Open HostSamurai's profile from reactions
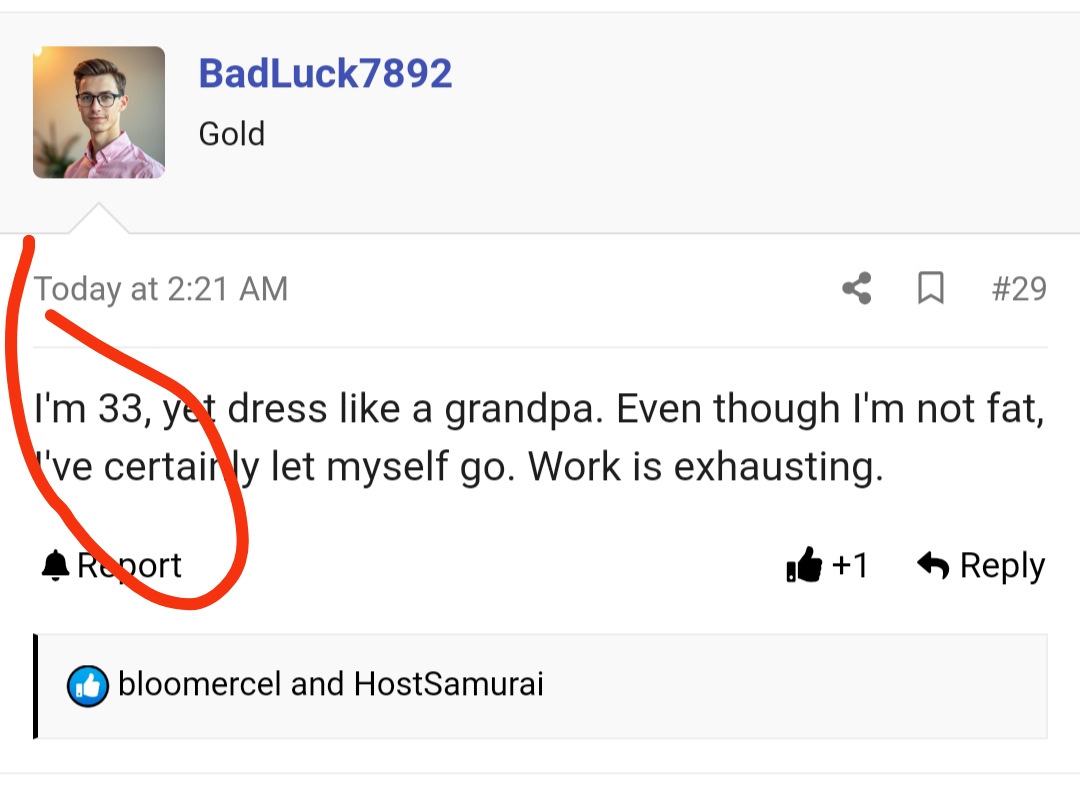This screenshot has height=787, width=1080. (x=449, y=685)
